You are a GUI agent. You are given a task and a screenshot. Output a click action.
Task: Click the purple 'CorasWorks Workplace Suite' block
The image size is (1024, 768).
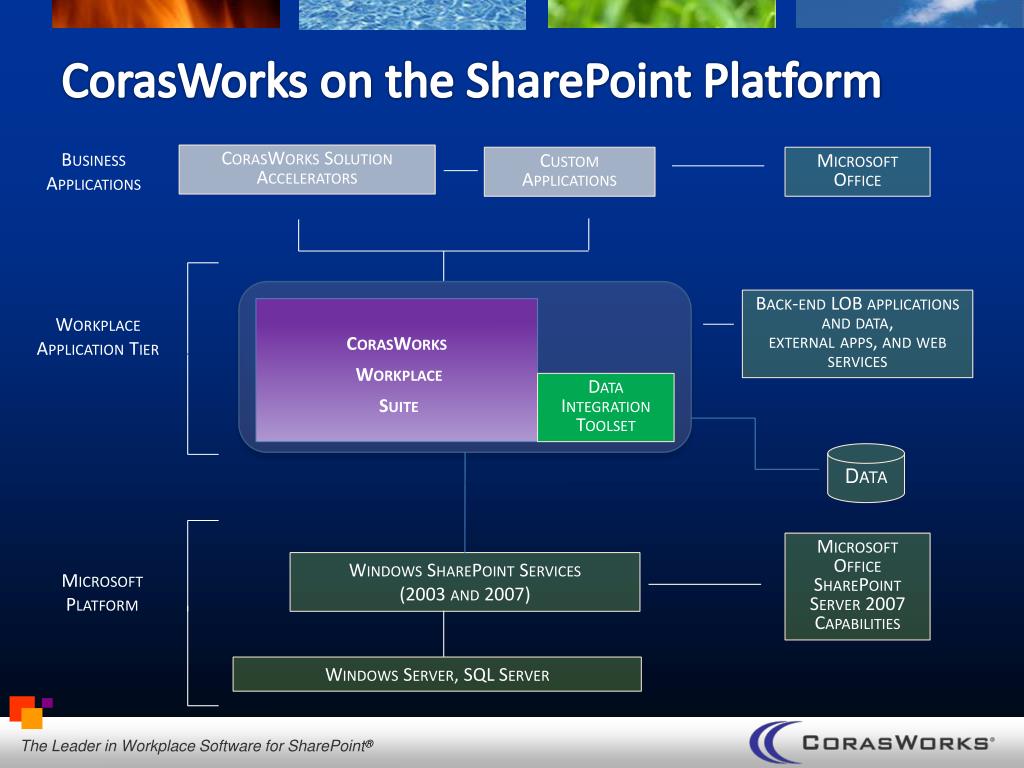coord(396,370)
